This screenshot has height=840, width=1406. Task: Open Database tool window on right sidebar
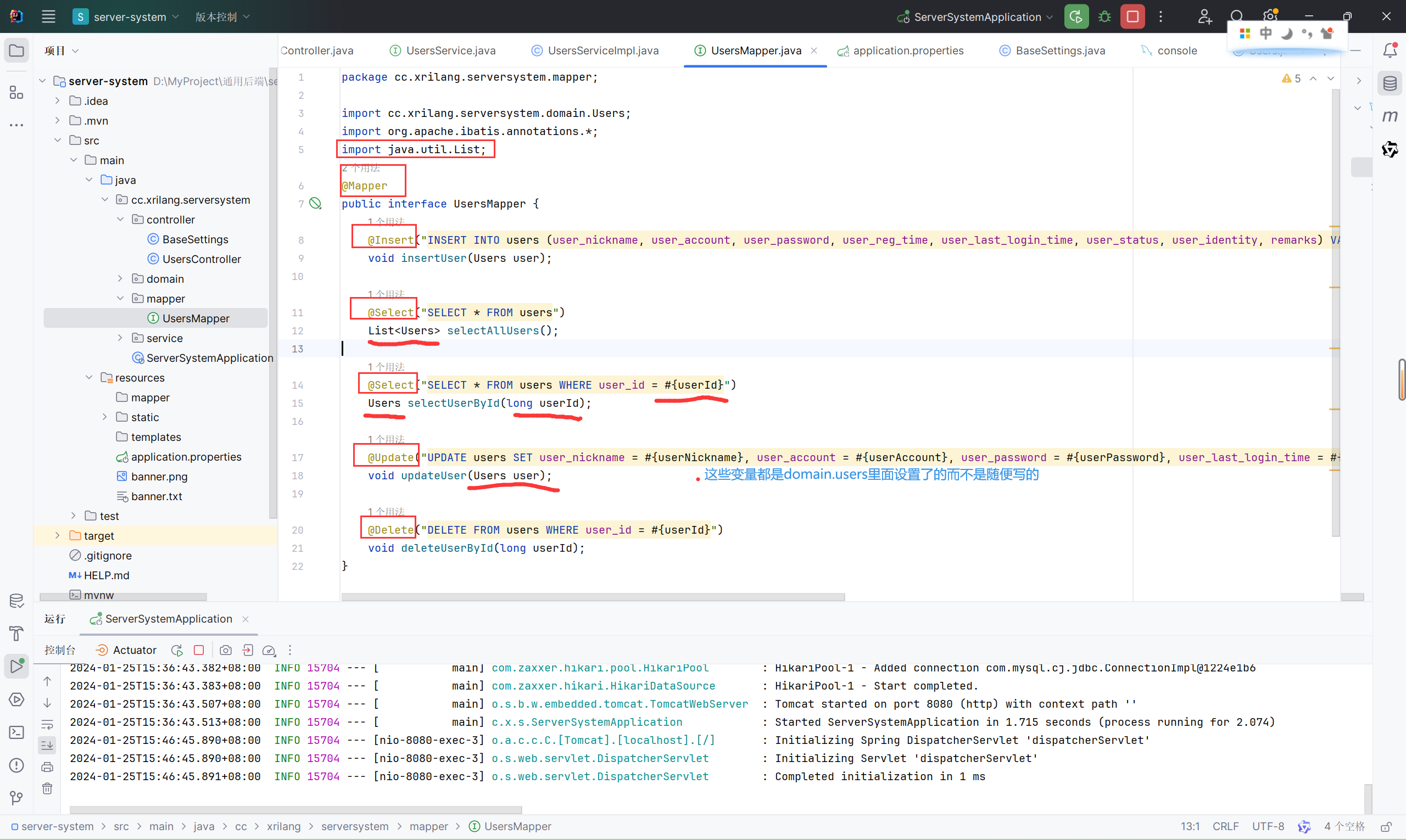click(x=1390, y=84)
